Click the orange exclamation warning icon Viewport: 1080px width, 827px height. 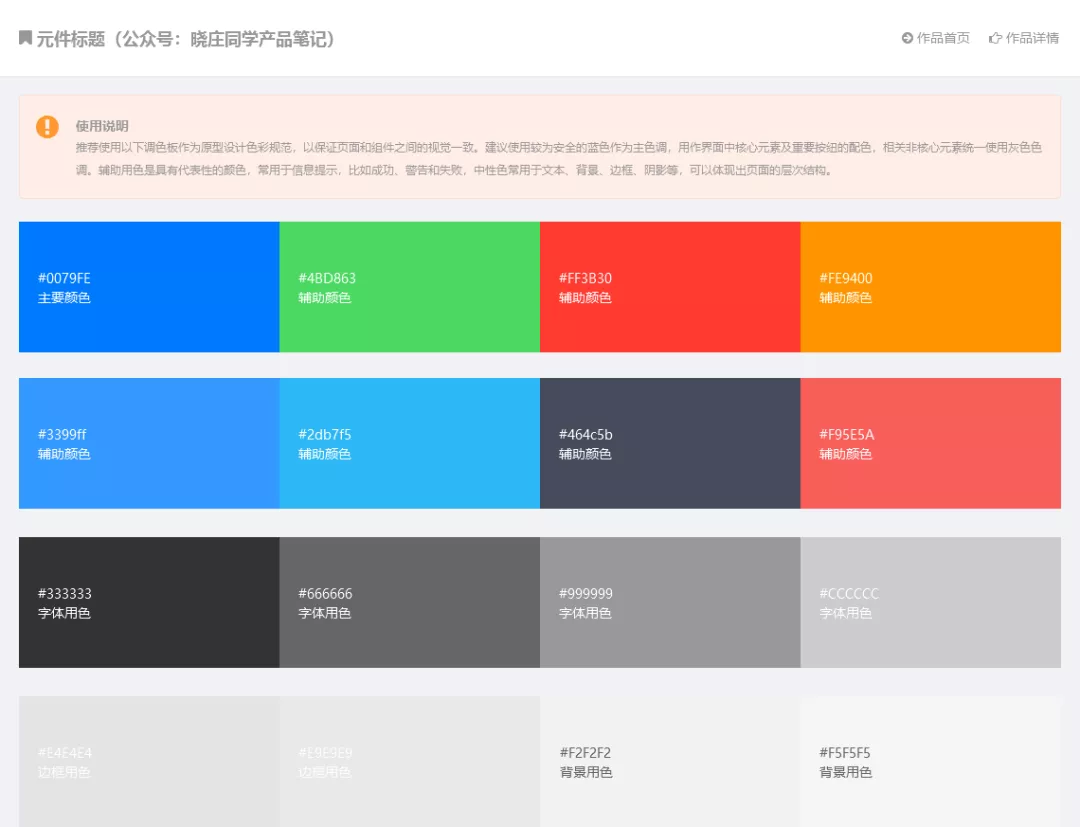(x=48, y=127)
